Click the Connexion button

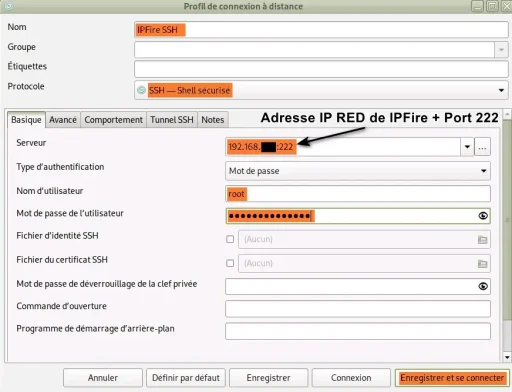(351, 378)
